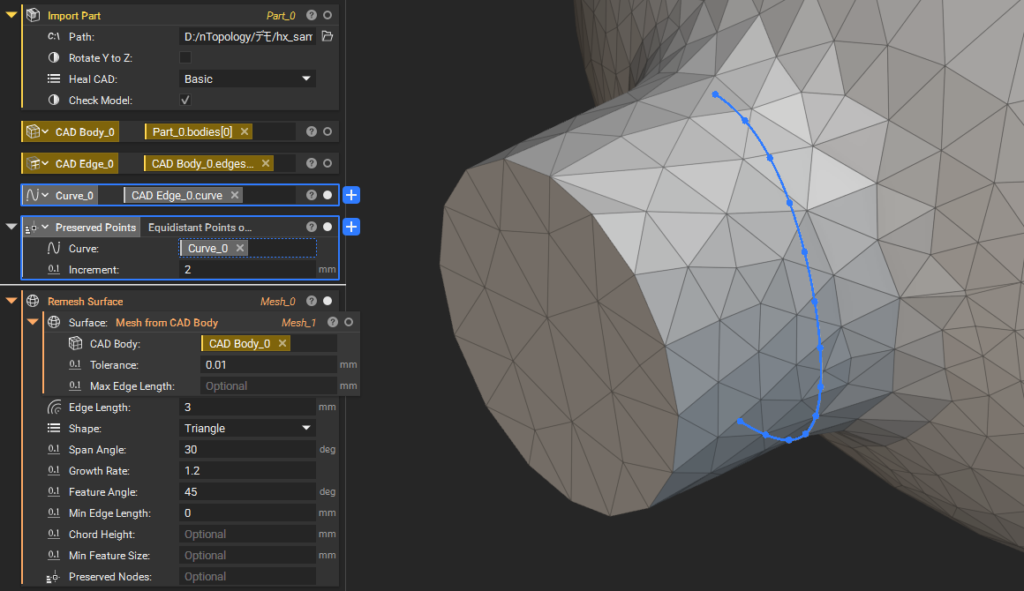Toggle visibility circle of Remesh Surface Mesh_0

[327, 301]
